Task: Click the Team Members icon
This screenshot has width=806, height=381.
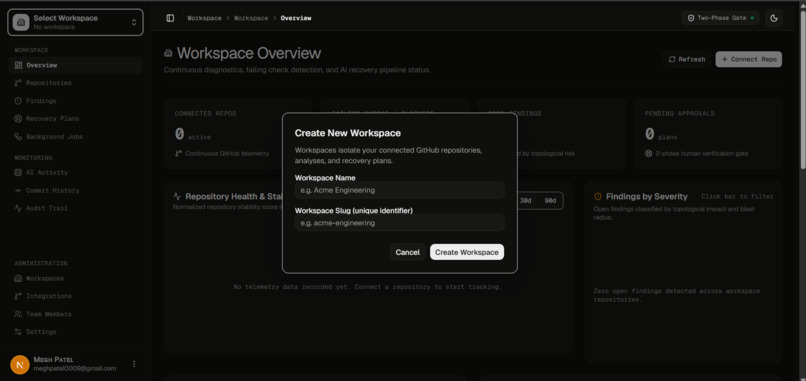Action: pyautogui.click(x=19, y=314)
